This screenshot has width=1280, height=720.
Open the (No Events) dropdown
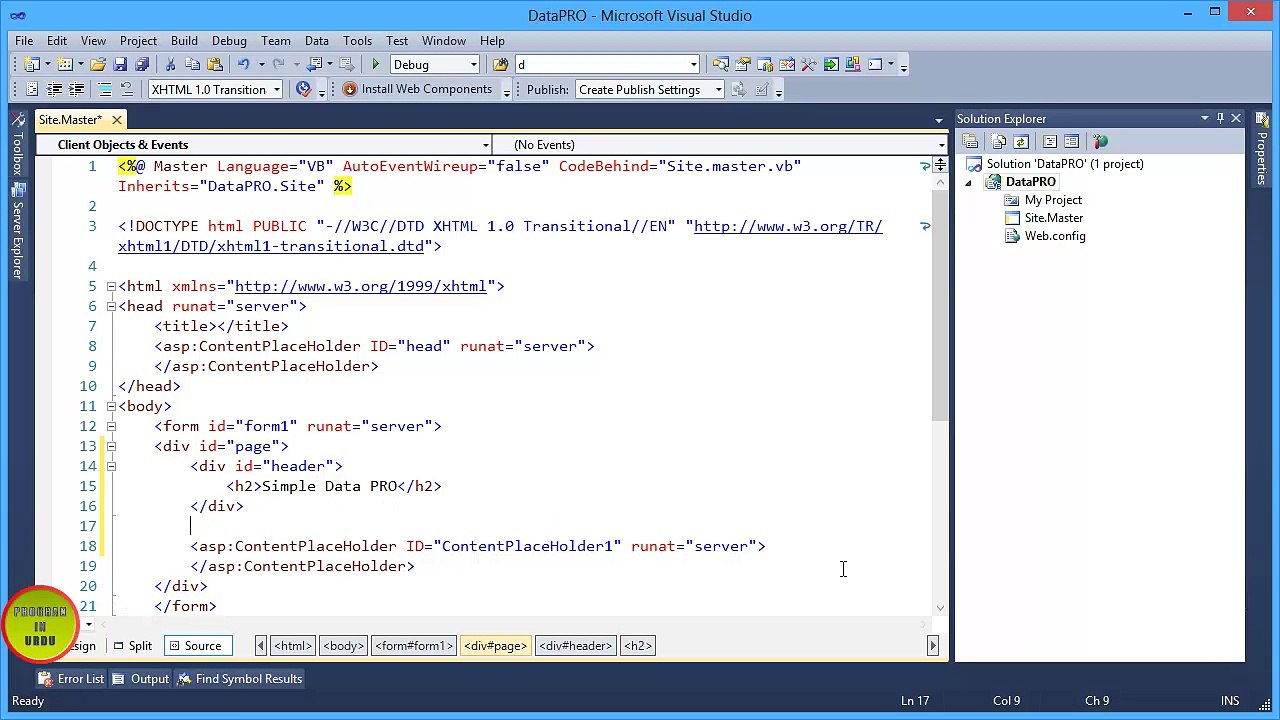(941, 145)
